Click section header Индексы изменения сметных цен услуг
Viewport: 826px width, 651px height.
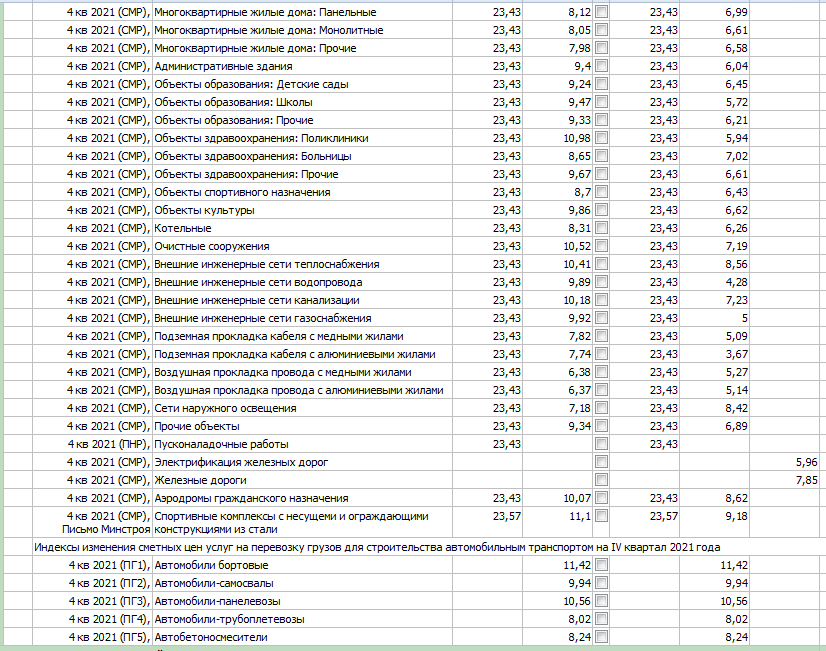point(377,547)
